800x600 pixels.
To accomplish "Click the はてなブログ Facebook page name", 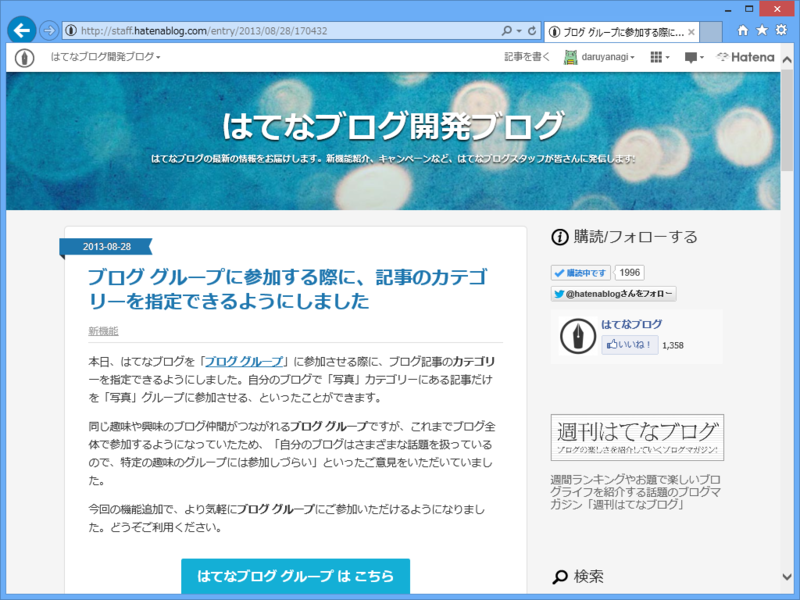I will coord(632,324).
